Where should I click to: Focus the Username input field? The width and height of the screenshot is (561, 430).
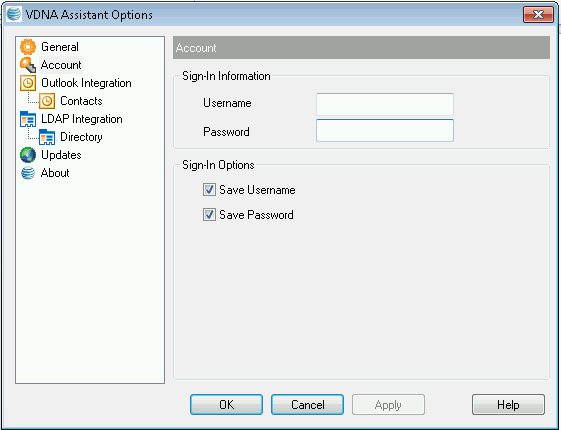tap(385, 104)
